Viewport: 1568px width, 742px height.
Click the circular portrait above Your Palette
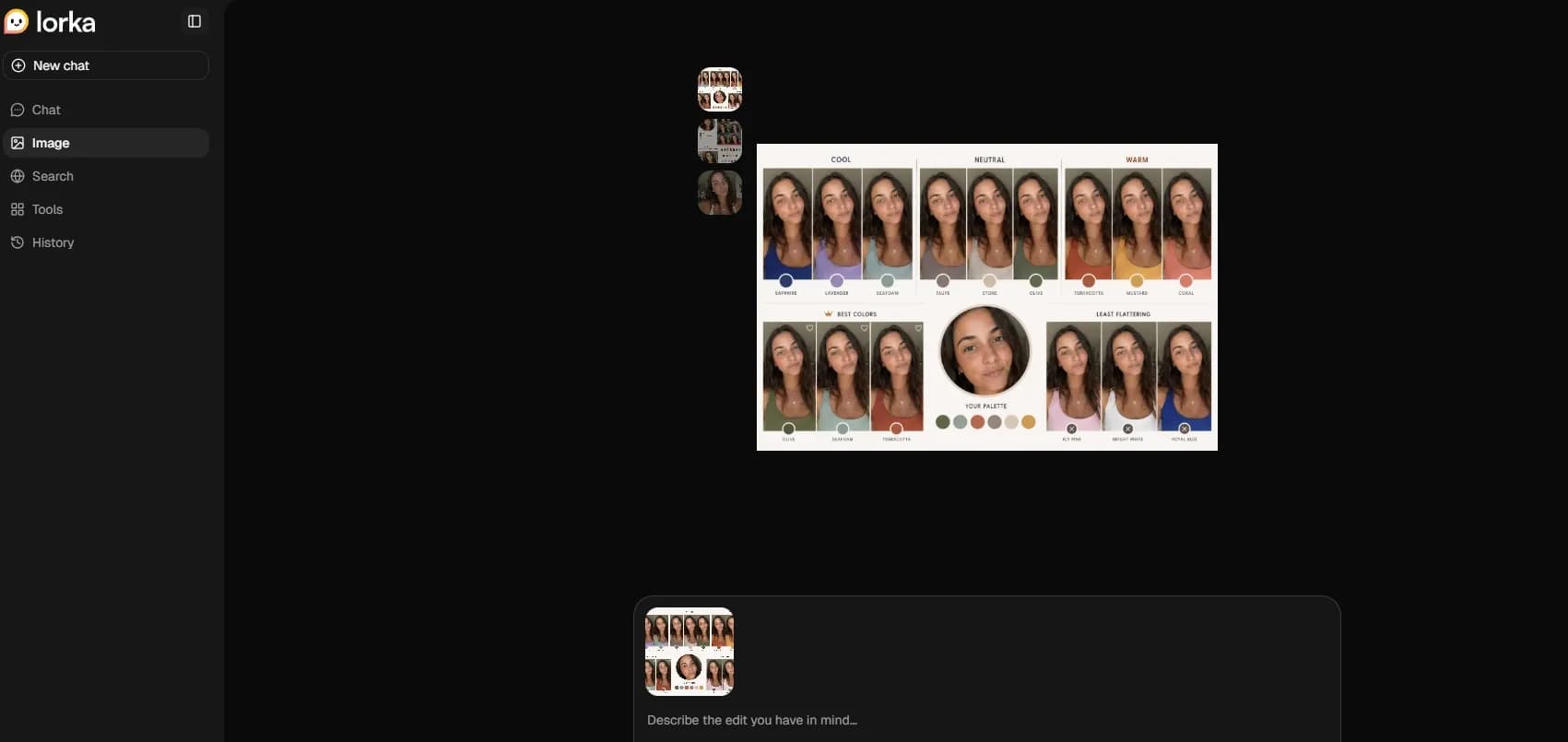(984, 351)
